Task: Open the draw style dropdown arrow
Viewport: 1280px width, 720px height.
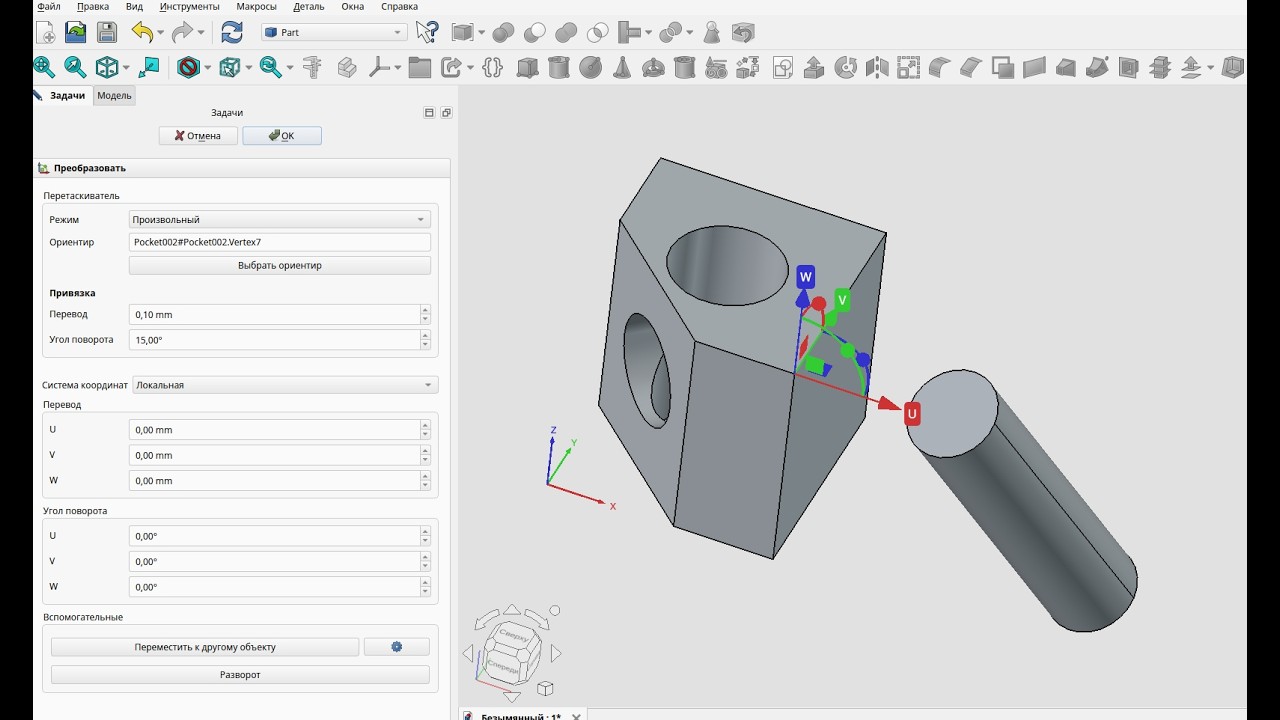Action: [x=207, y=68]
